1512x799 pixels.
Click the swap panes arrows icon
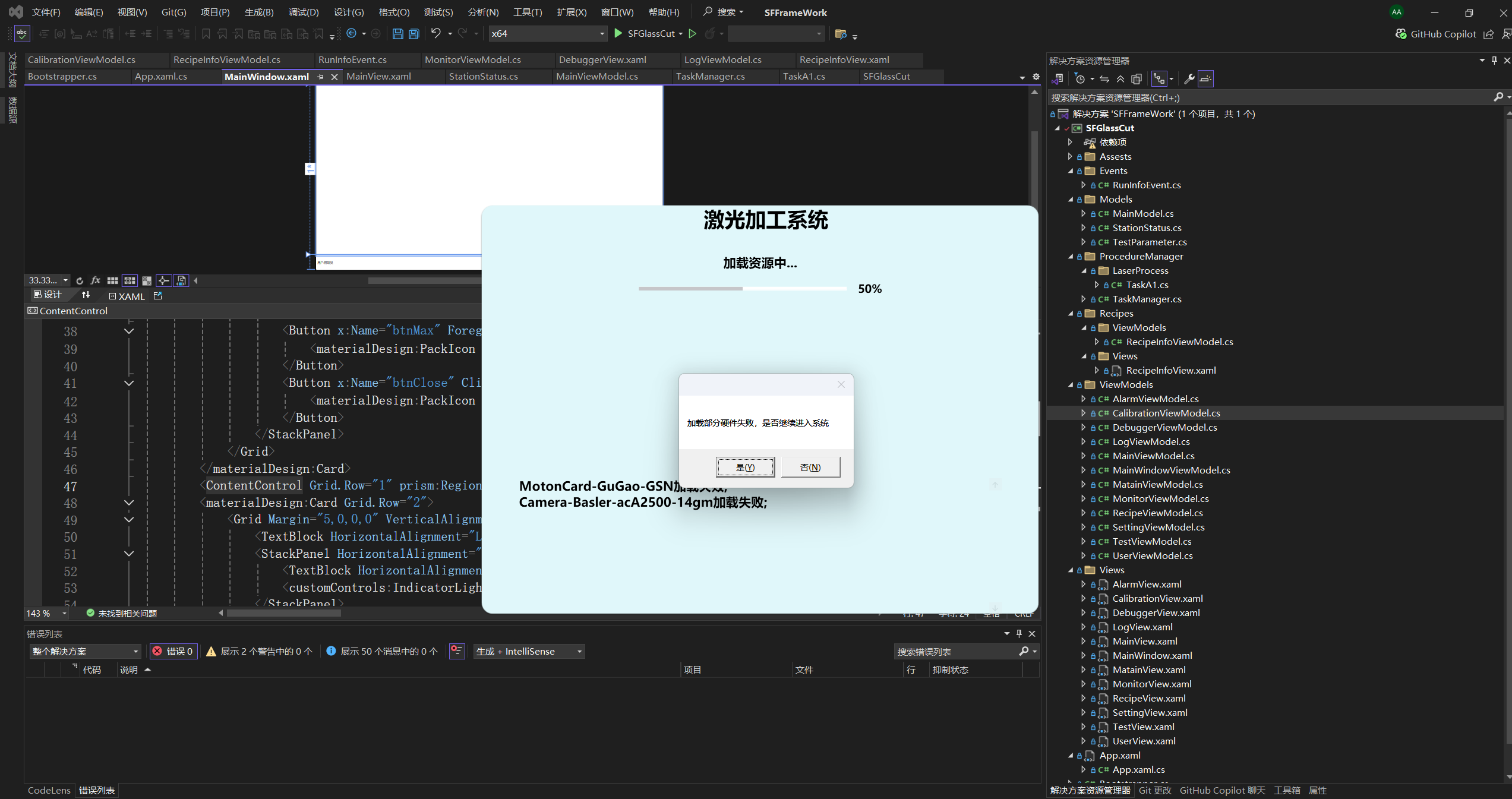(86, 295)
